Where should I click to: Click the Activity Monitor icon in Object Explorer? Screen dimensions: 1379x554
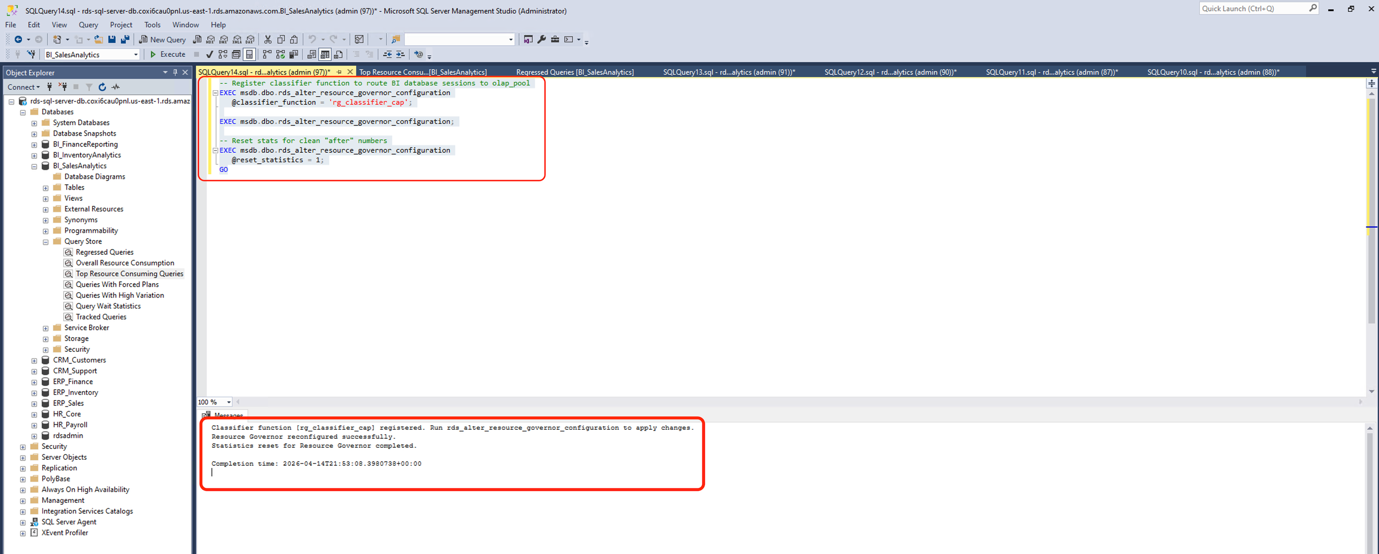coord(115,87)
